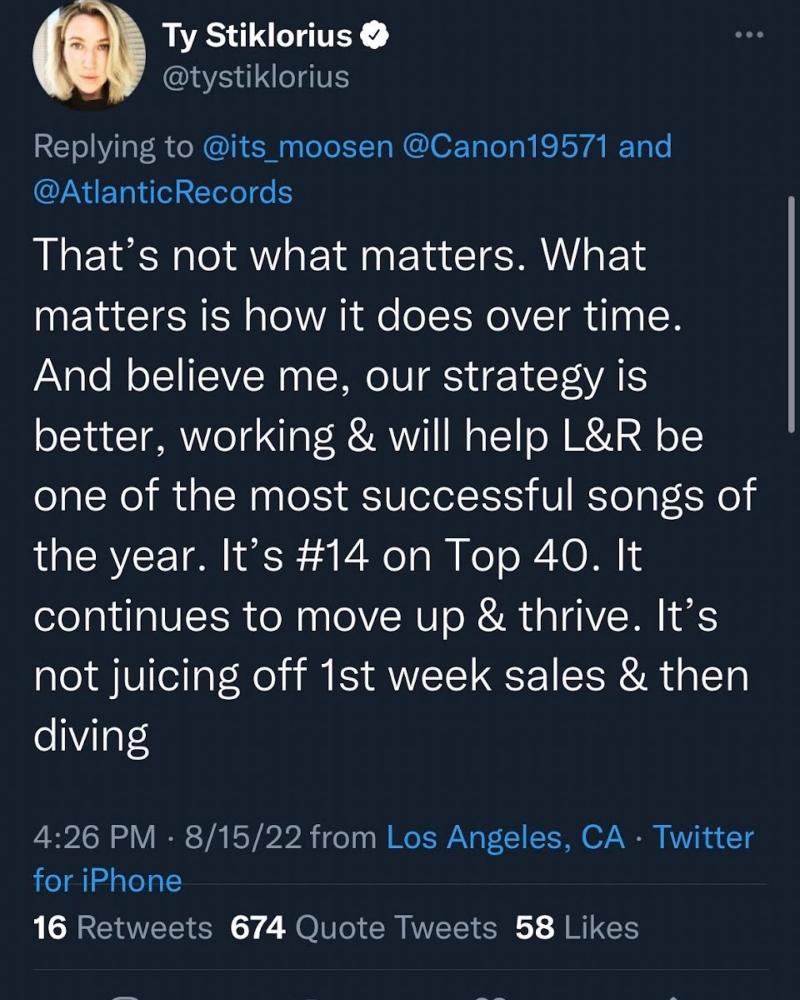This screenshot has height=1000, width=800.
Task: Click the "Replying to" label
Action: 113,146
